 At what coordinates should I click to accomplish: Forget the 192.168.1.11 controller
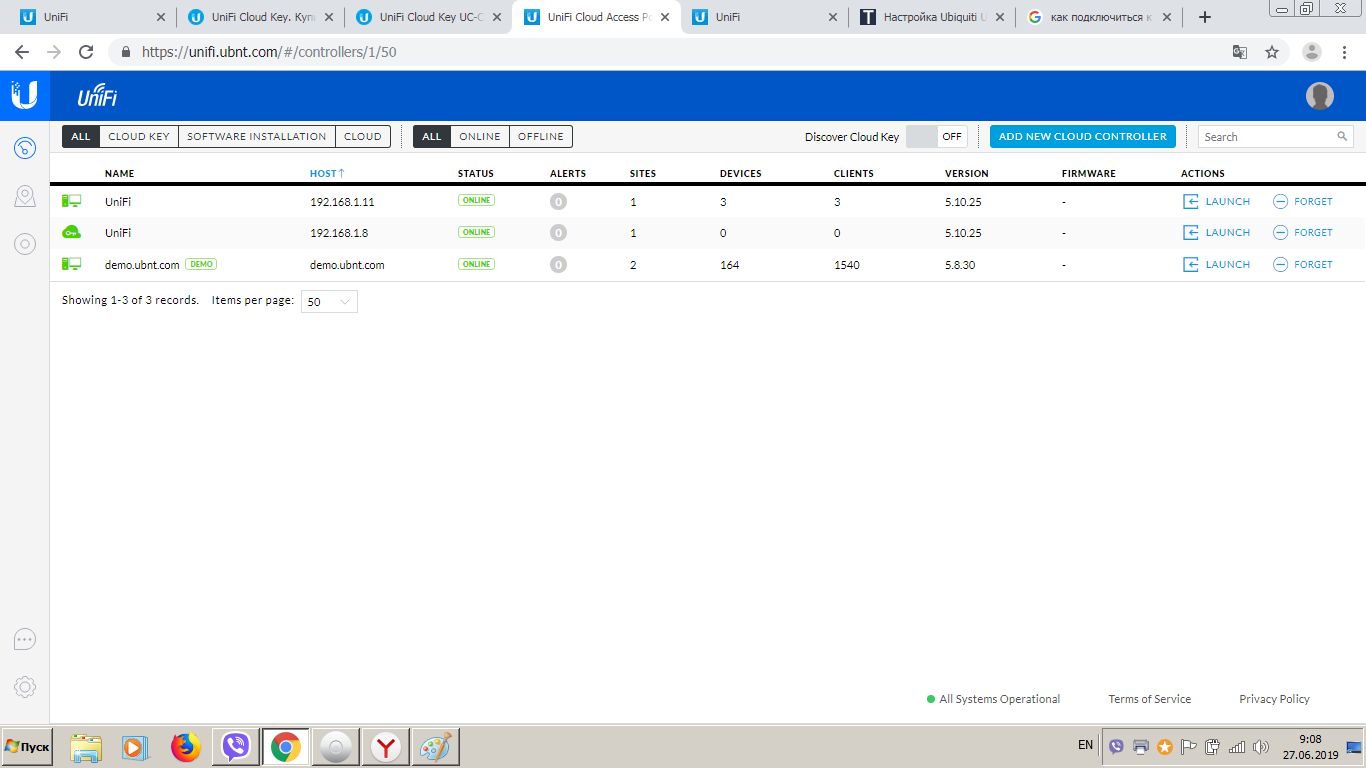click(1303, 201)
